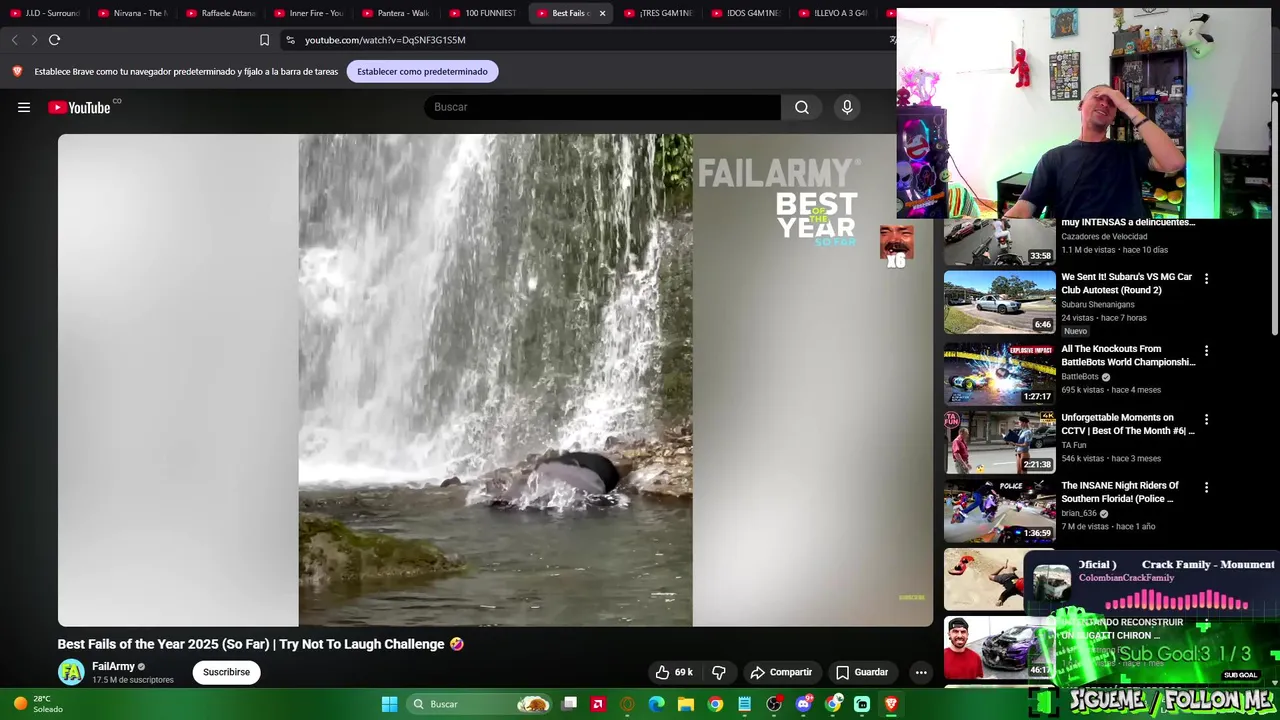
Task: Open 'All The Knockouts From BattleBots' title
Action: click(x=1128, y=355)
